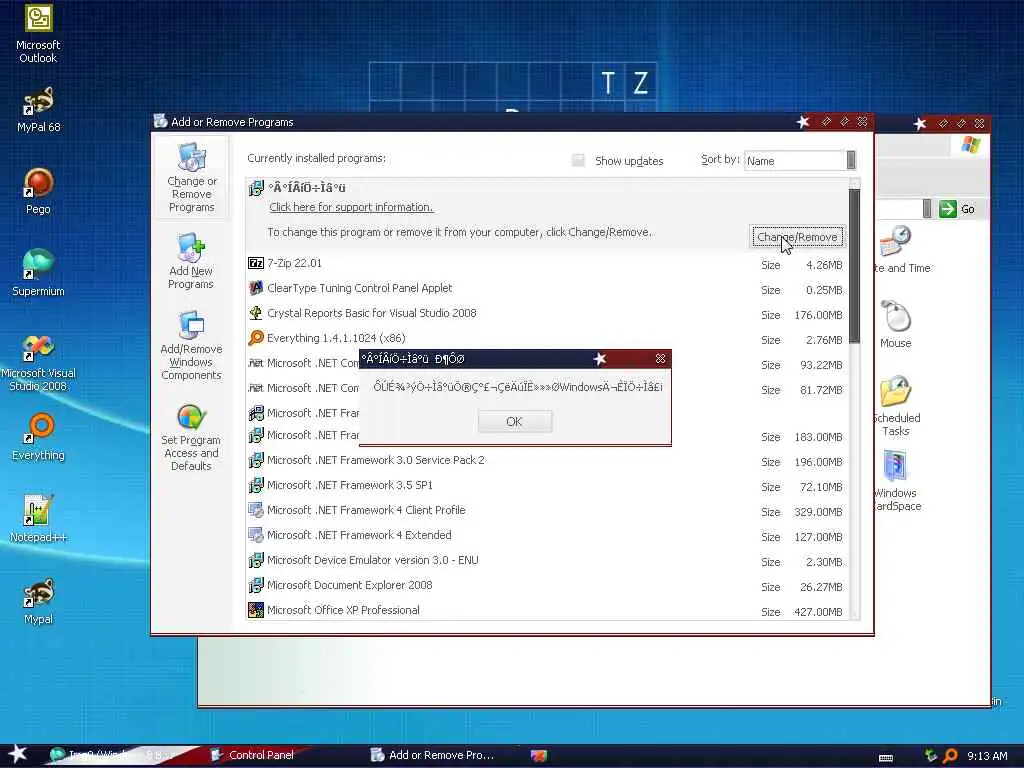Open the Sort by Name dropdown
Viewport: 1024px width, 768px height.
click(850, 161)
